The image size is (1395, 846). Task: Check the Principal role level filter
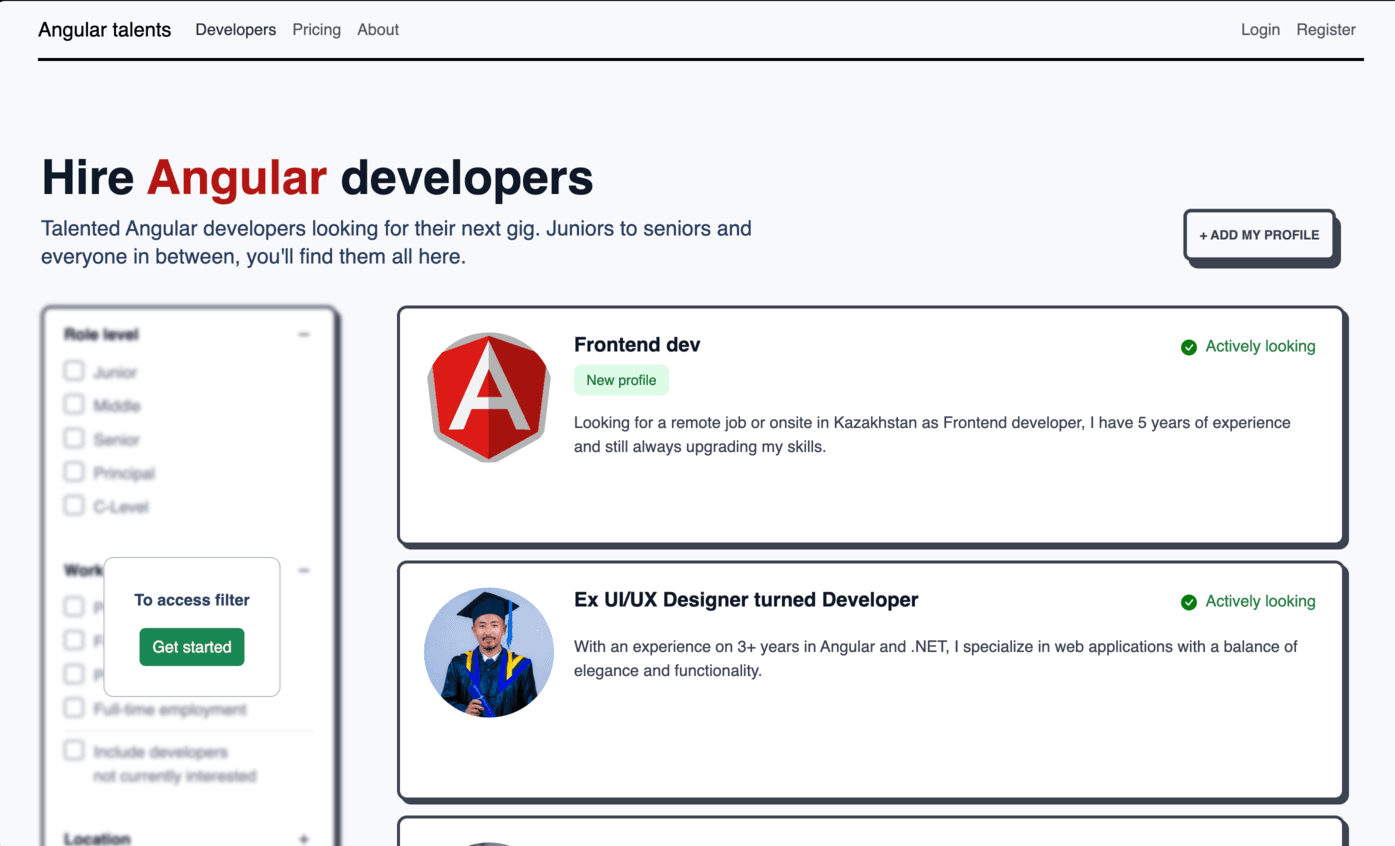pos(73,471)
